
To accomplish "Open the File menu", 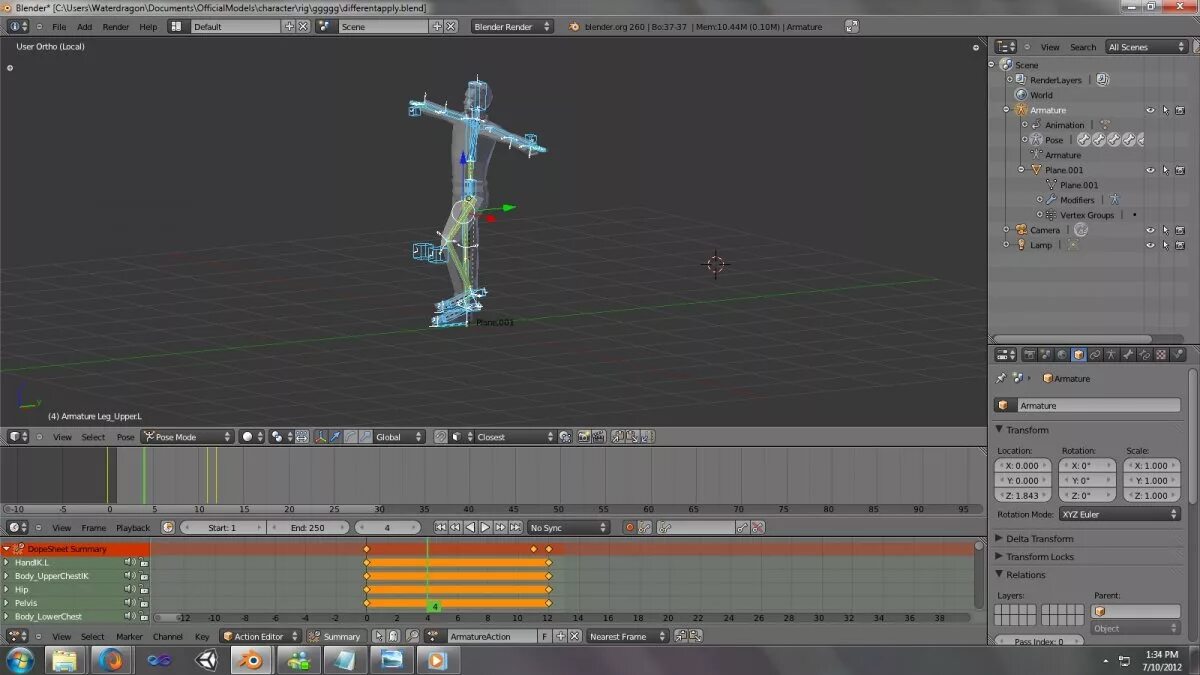I will 59,27.
